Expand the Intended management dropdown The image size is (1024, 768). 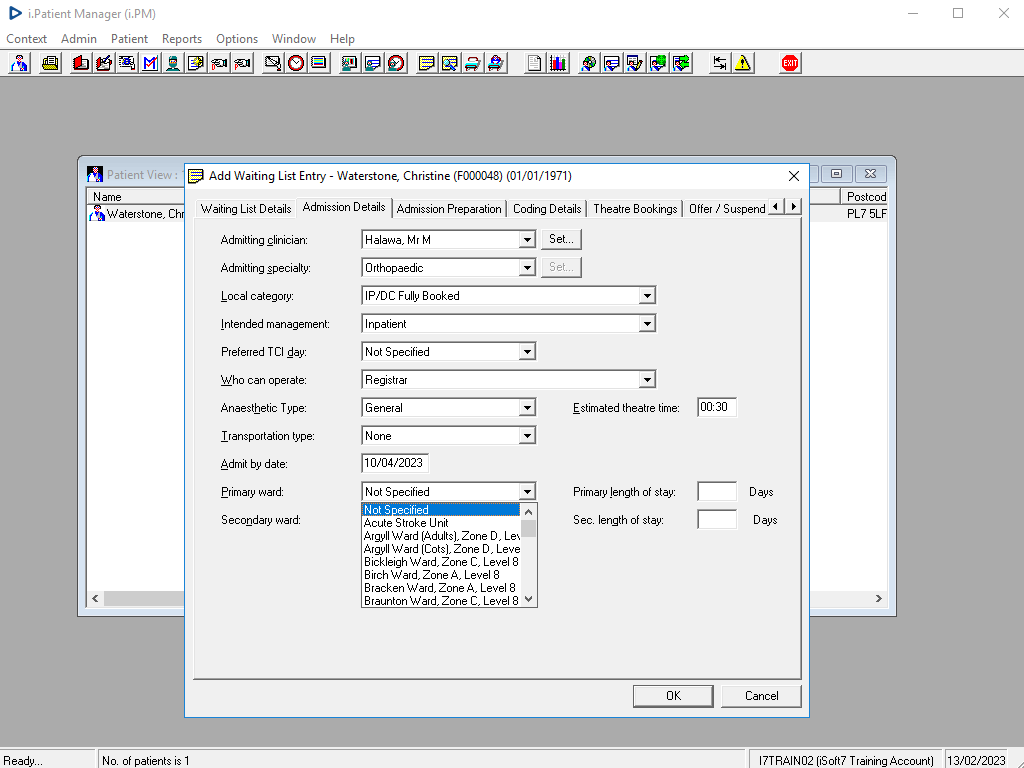[647, 324]
